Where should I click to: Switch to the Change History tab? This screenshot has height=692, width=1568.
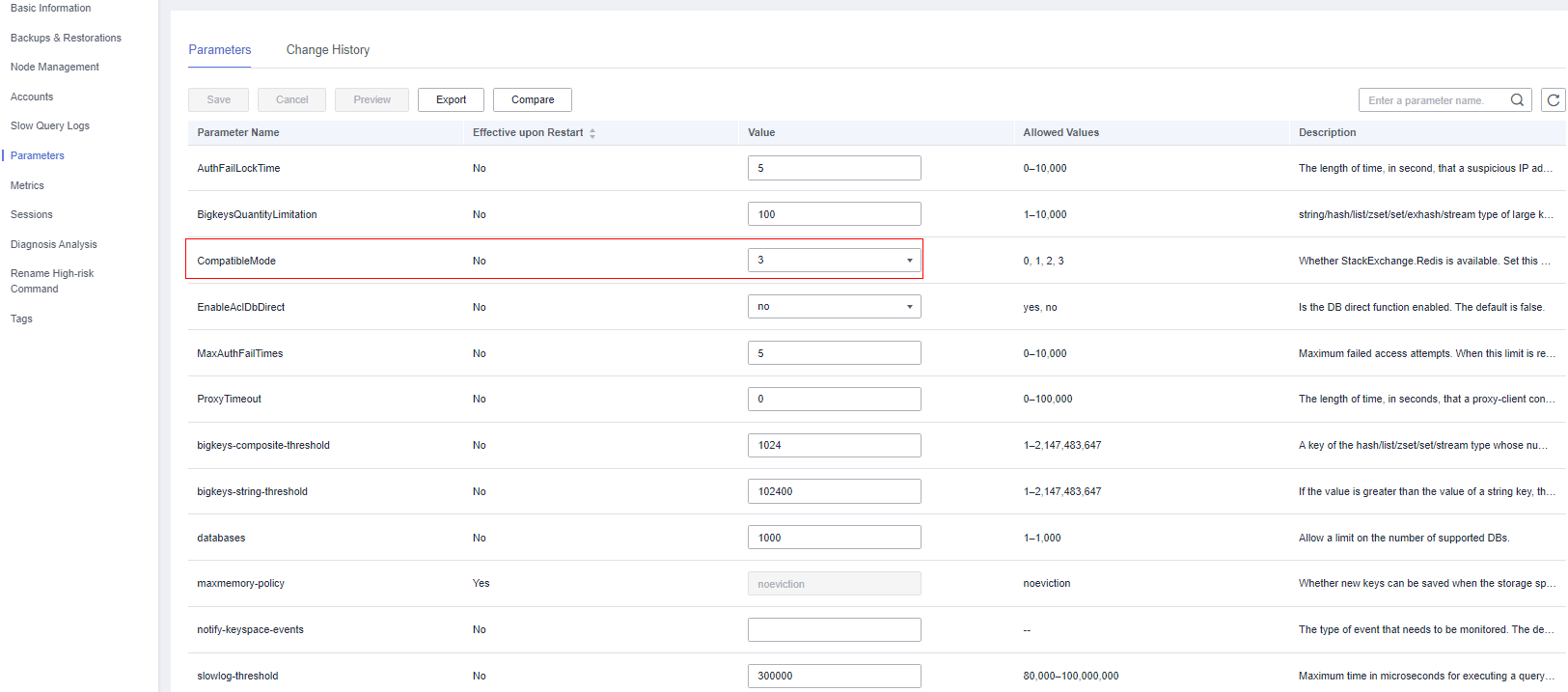327,50
